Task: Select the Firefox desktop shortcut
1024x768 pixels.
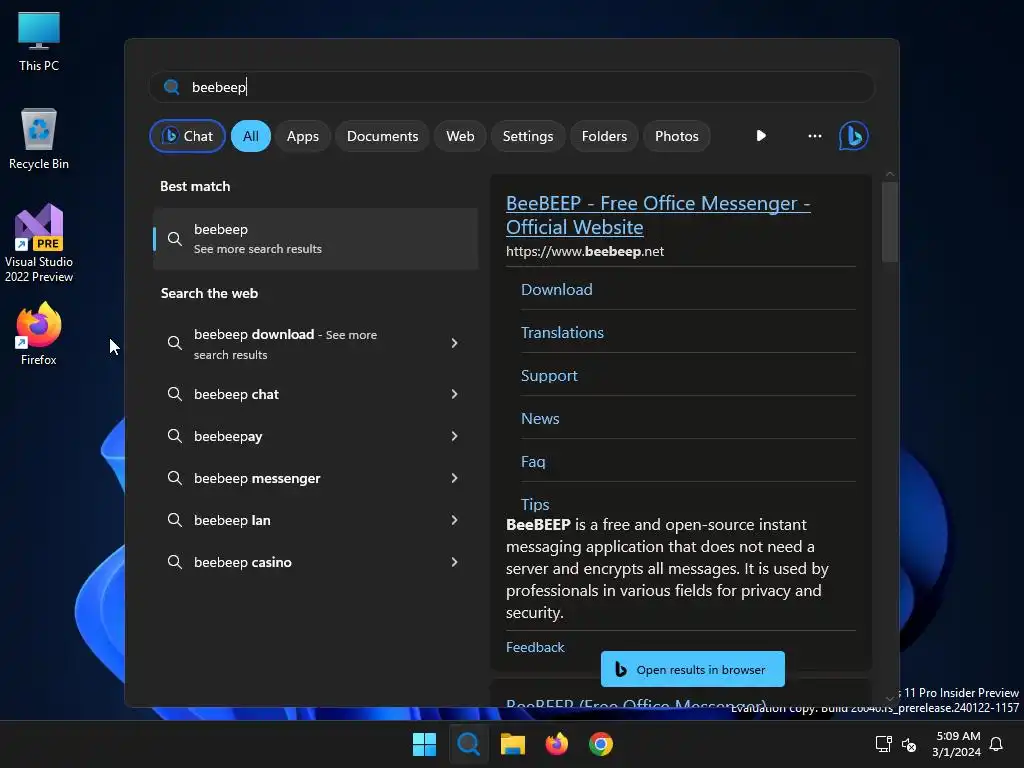Action: [39, 334]
